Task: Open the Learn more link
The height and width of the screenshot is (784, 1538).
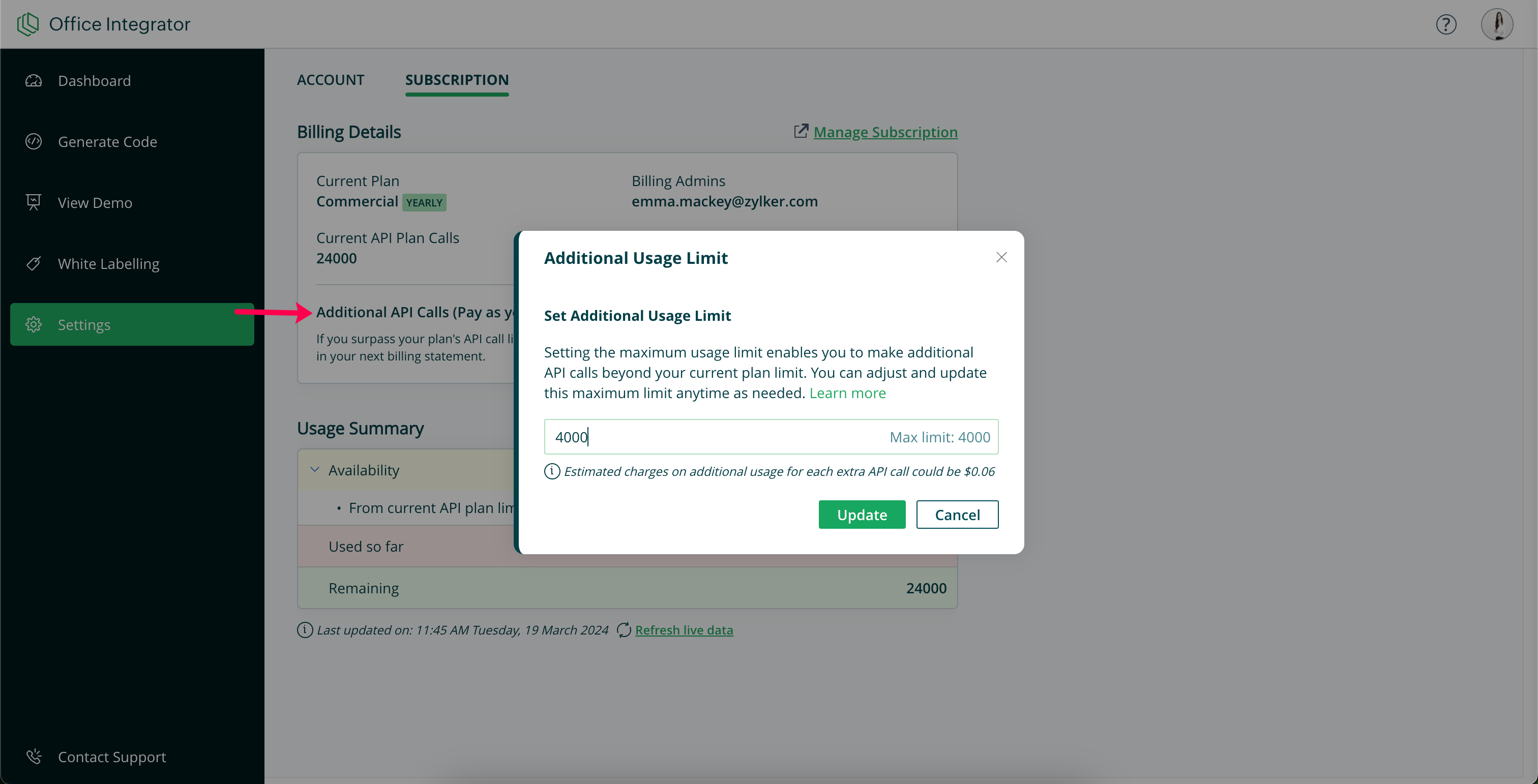Action: coord(847,393)
